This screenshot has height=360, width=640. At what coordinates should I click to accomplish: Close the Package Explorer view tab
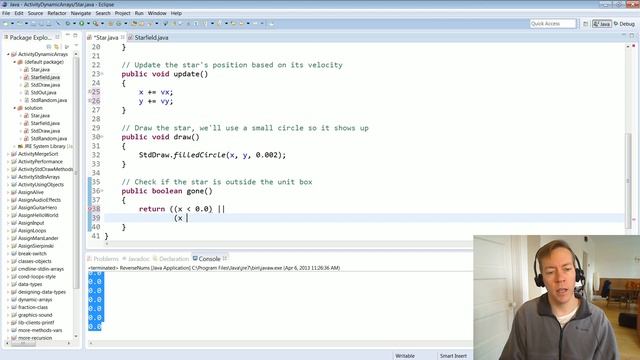coord(57,37)
